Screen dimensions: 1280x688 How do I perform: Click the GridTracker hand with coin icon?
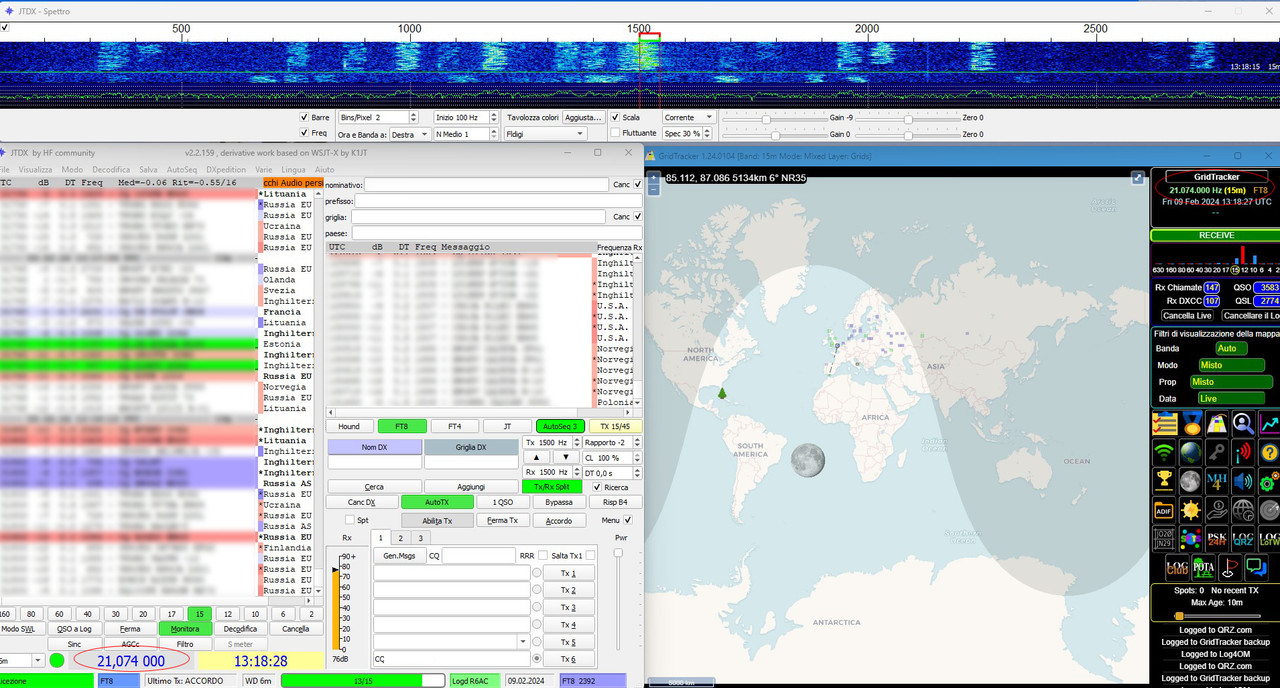point(1217,511)
